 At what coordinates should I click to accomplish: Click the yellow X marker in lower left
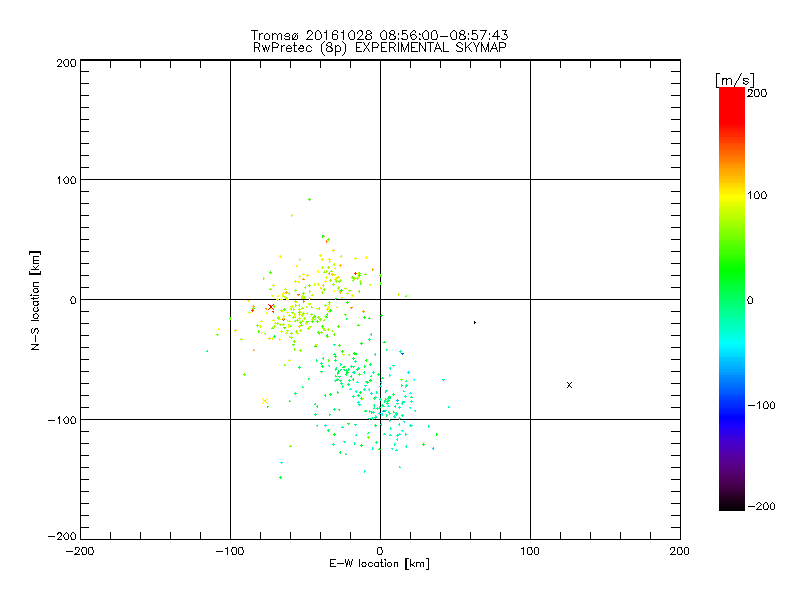point(265,401)
